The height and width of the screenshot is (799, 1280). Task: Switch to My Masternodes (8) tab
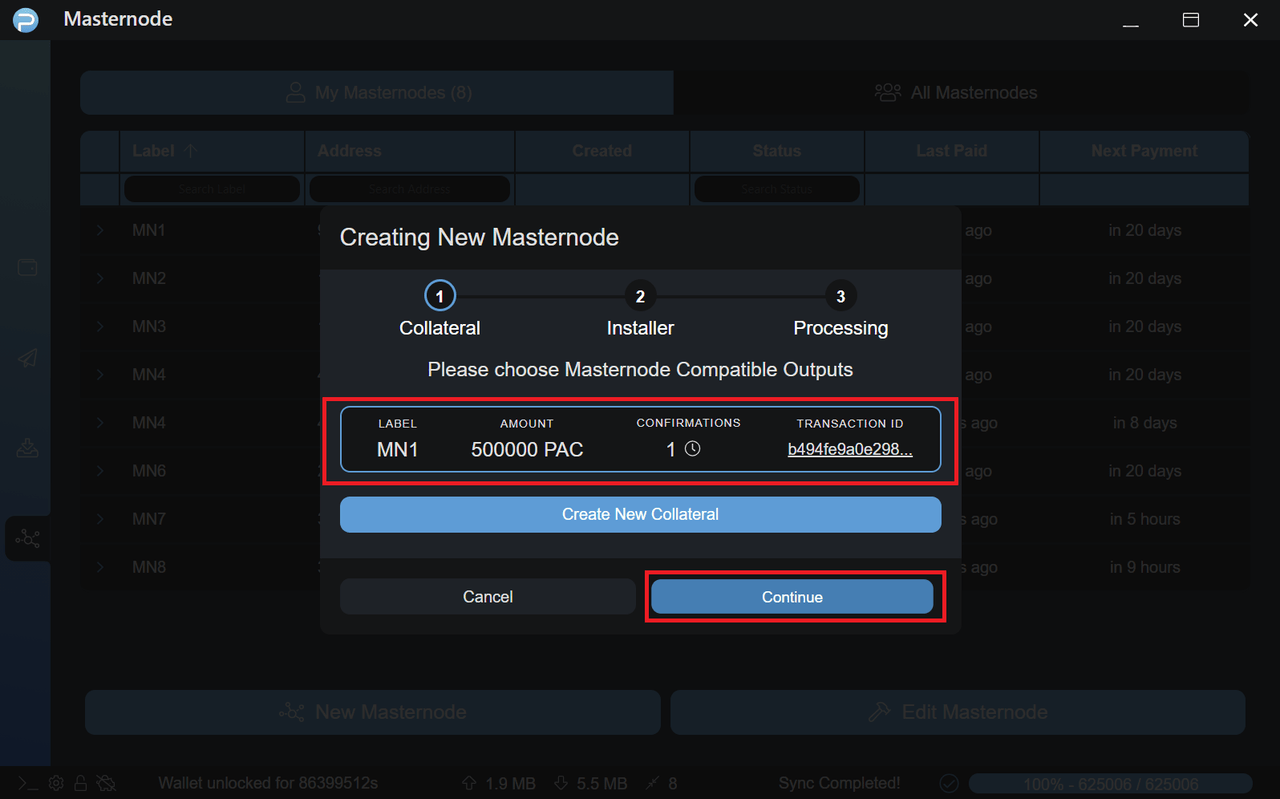pos(377,93)
